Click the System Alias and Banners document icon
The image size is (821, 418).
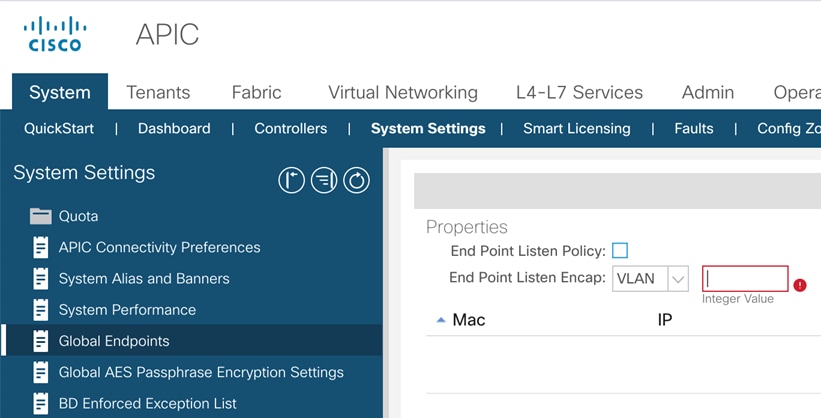coord(41,279)
